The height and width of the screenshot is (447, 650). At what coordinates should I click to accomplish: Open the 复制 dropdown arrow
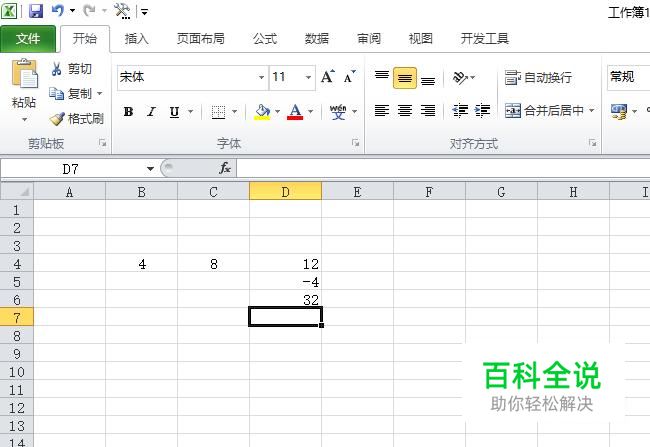pyautogui.click(x=99, y=93)
